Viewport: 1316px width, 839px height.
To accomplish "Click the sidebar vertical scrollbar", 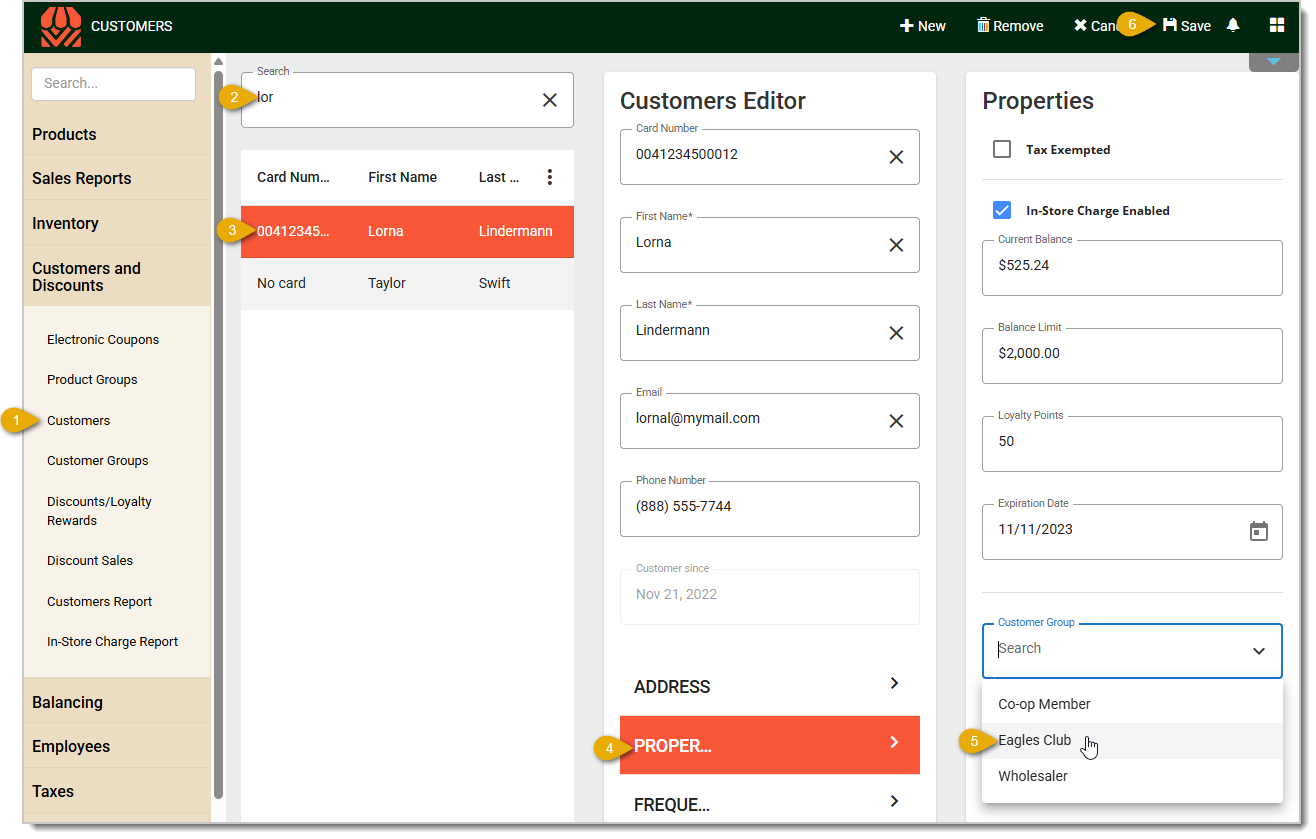I will [x=218, y=435].
